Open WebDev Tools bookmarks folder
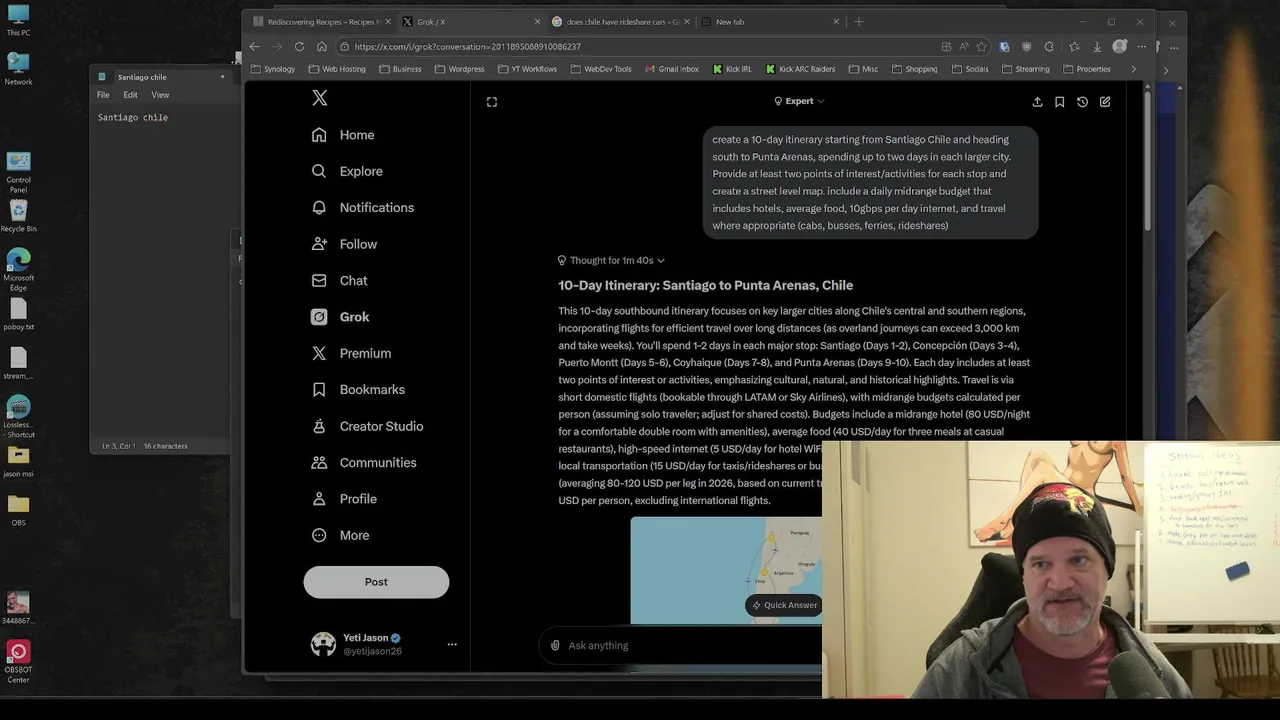Viewport: 1280px width, 720px height. (601, 69)
